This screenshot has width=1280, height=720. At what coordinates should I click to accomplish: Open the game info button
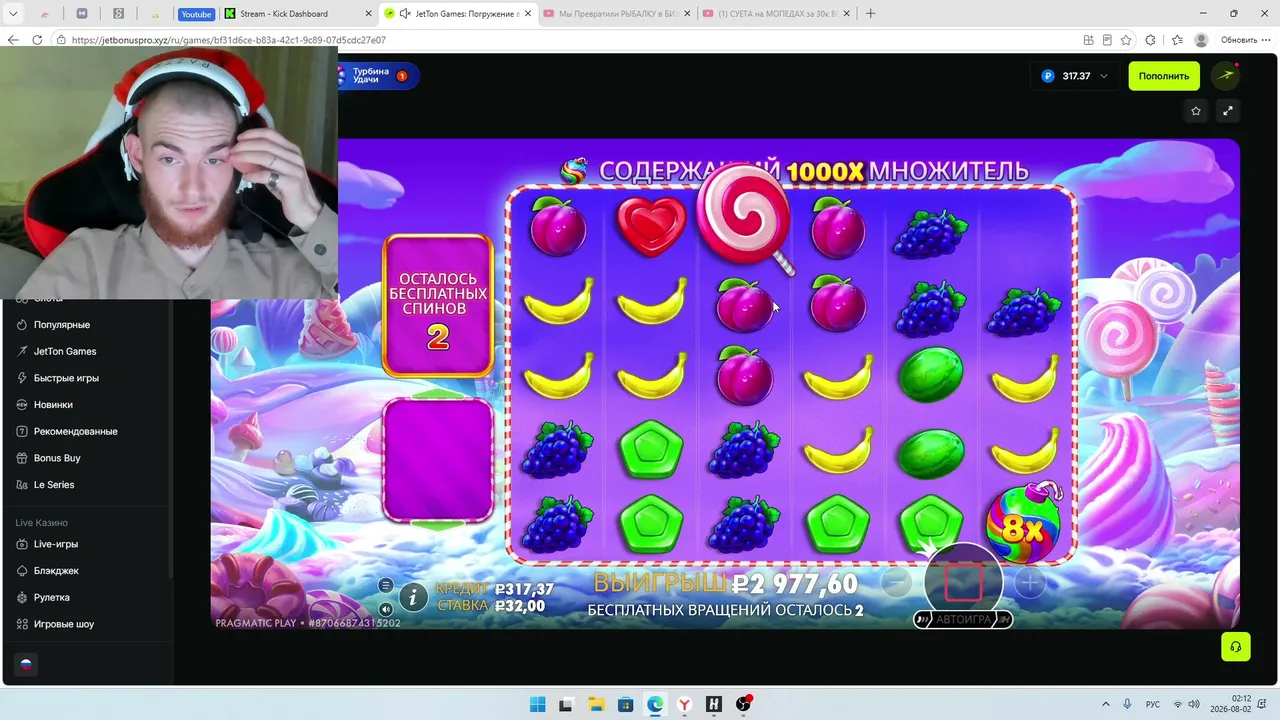(x=413, y=598)
